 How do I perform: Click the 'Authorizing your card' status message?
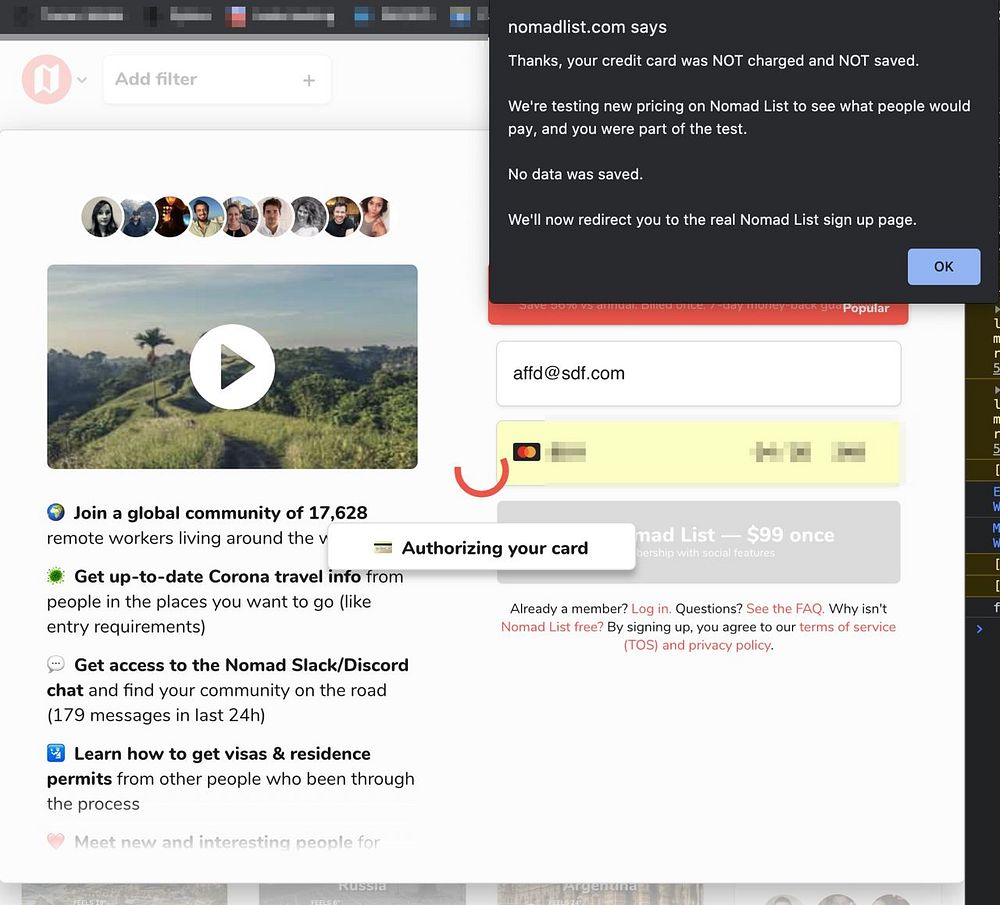point(482,548)
